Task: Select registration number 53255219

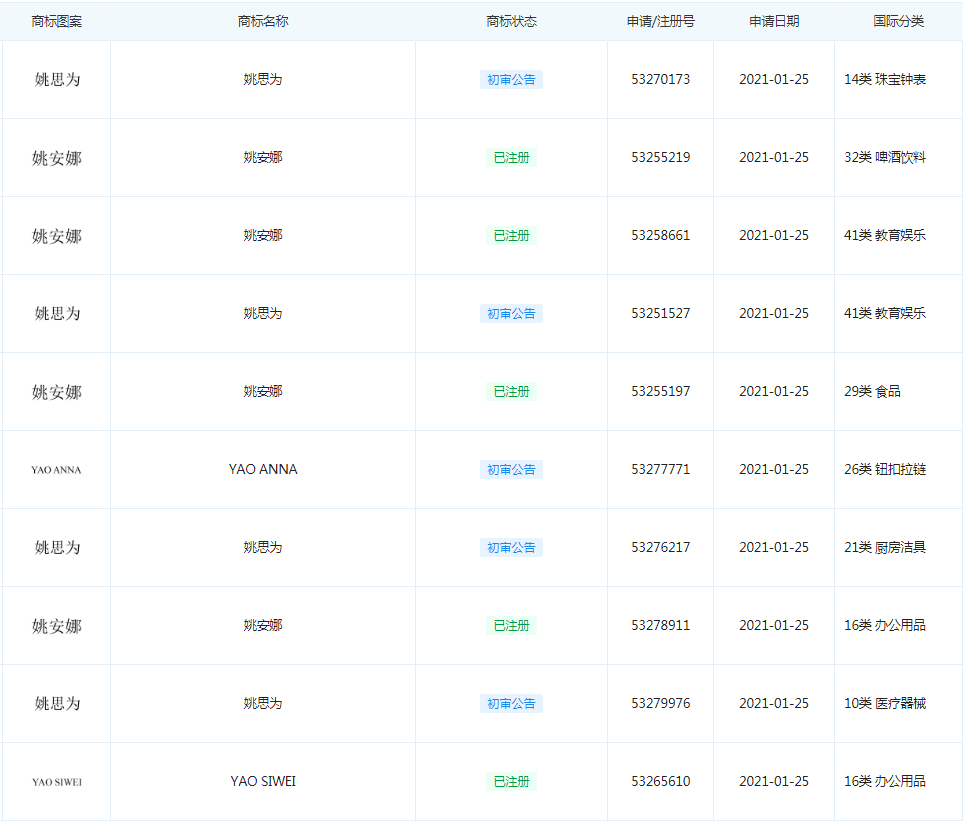Action: pos(660,157)
